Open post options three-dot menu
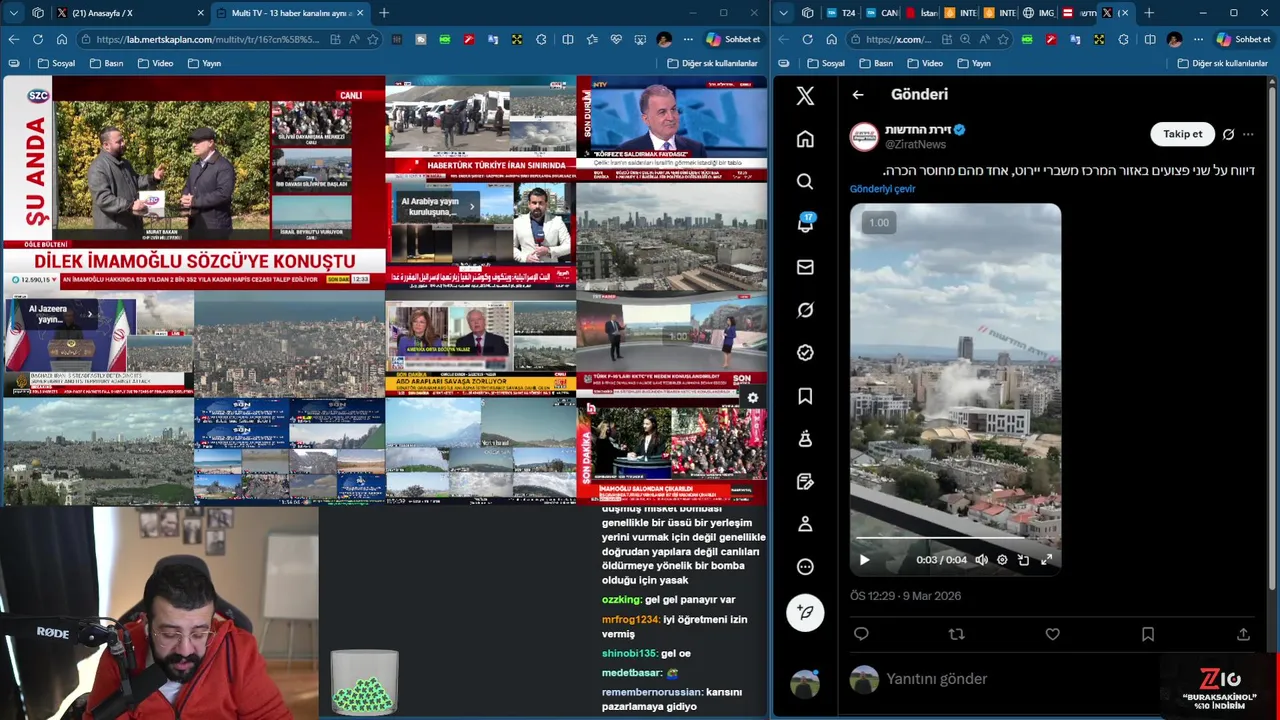The width and height of the screenshot is (1280, 720). pyautogui.click(x=1248, y=134)
